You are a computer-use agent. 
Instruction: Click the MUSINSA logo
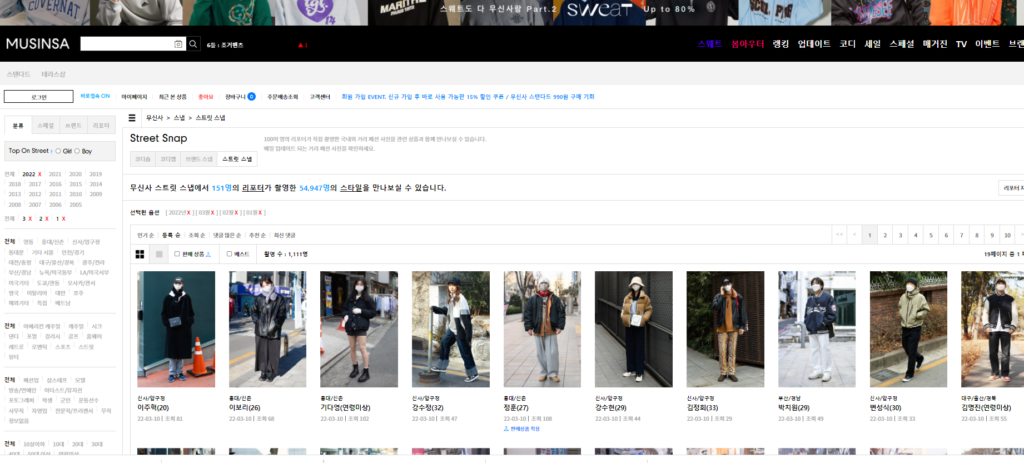37,44
